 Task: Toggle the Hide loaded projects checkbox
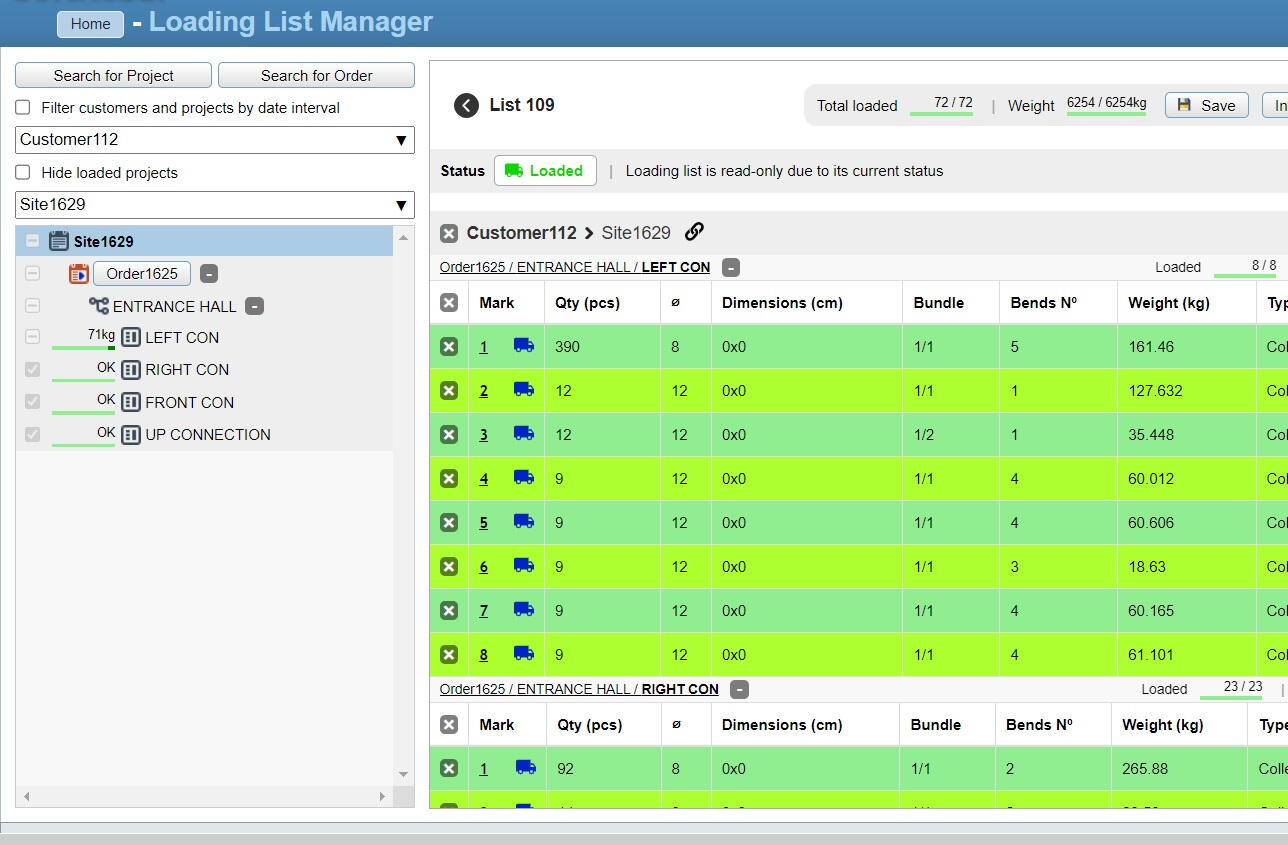click(x=23, y=172)
